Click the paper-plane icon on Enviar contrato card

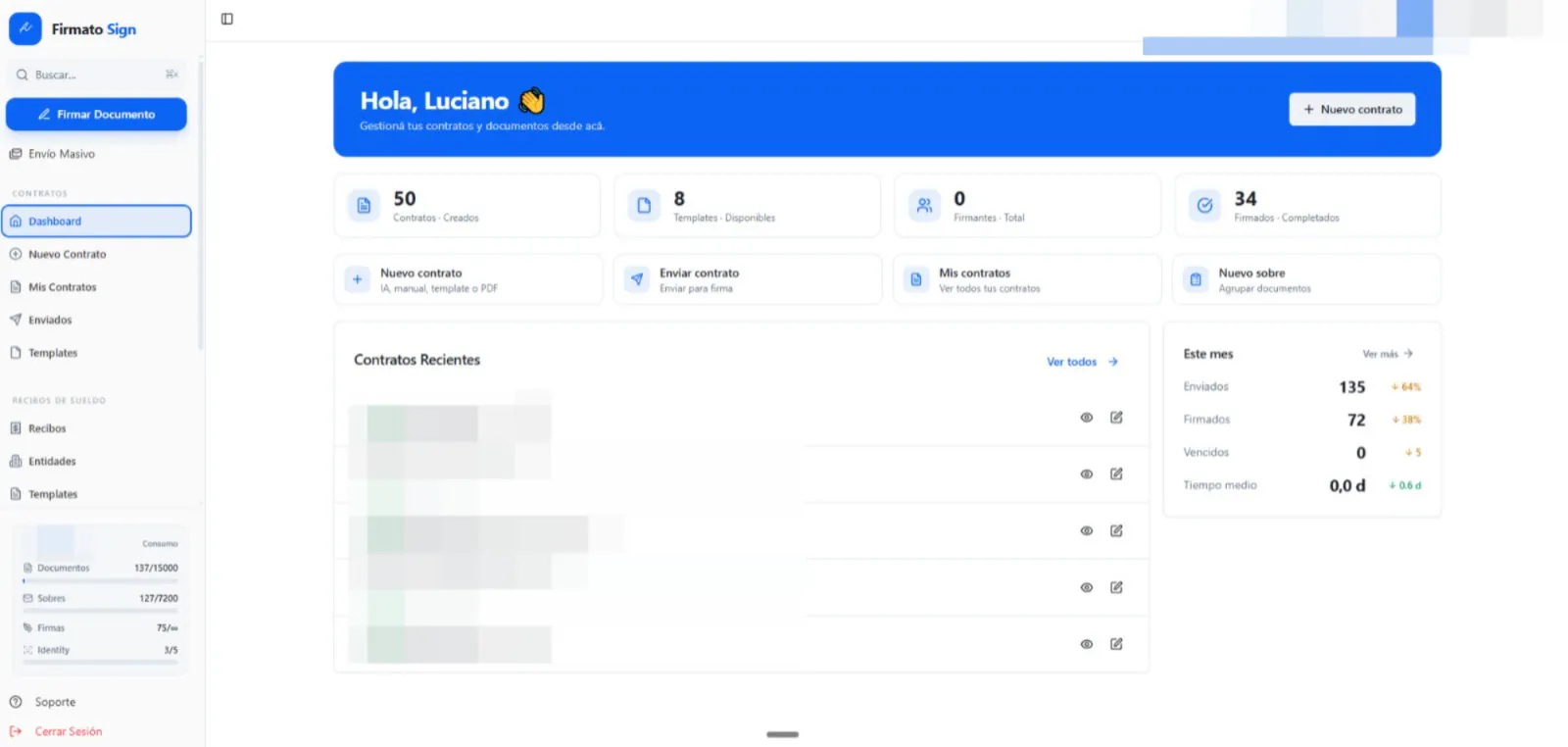coord(637,279)
